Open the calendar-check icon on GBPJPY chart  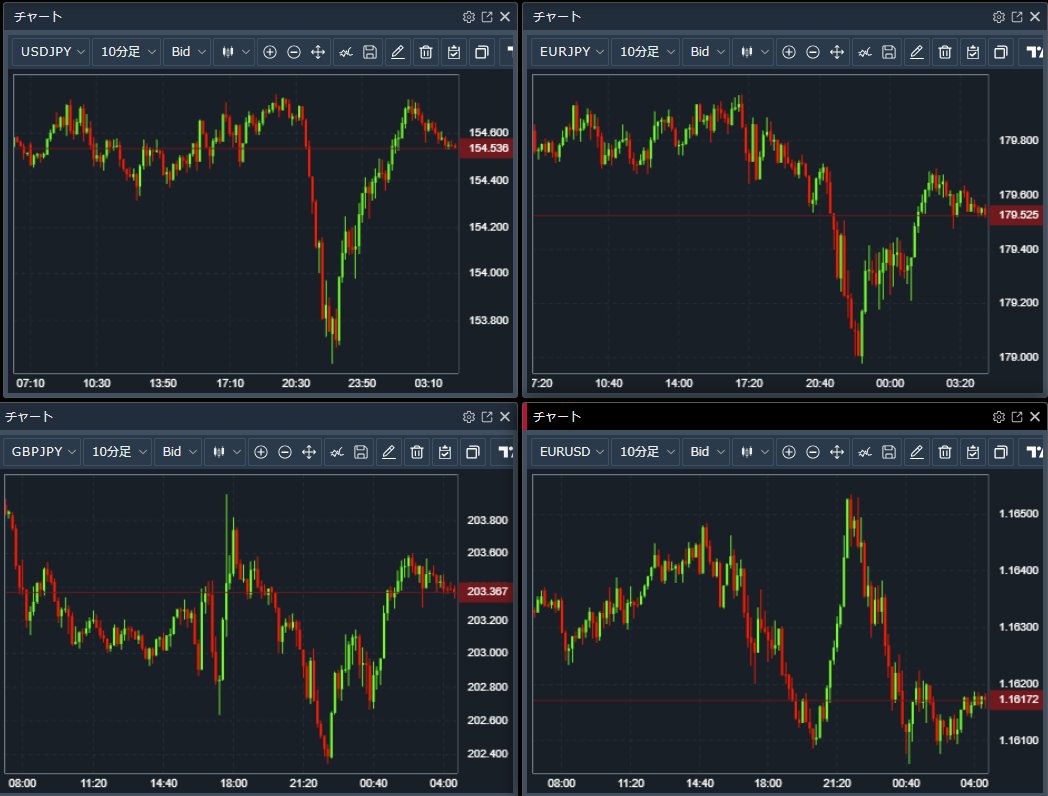(x=445, y=452)
